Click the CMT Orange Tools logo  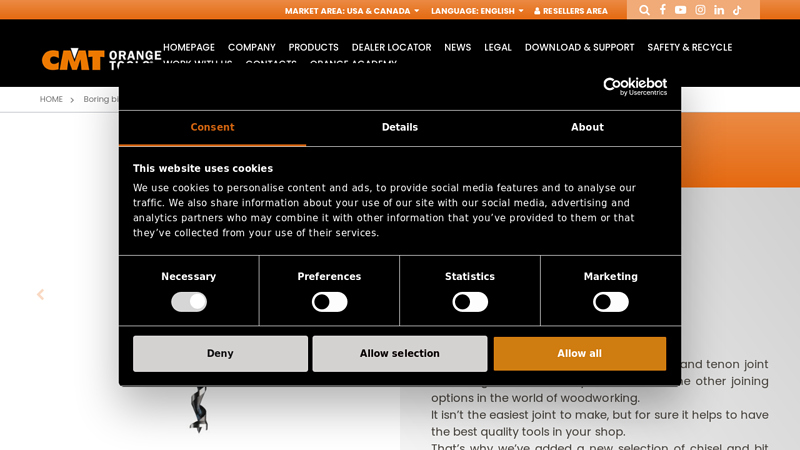[100, 58]
